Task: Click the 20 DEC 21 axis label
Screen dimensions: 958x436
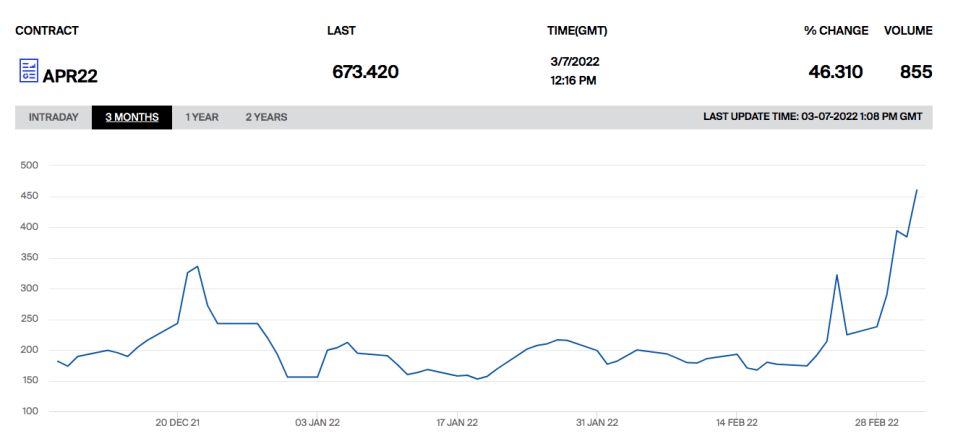Action: pos(177,423)
